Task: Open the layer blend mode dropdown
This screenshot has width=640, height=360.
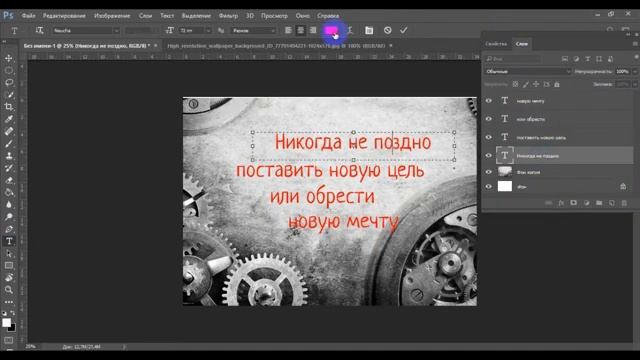Action: [x=528, y=71]
